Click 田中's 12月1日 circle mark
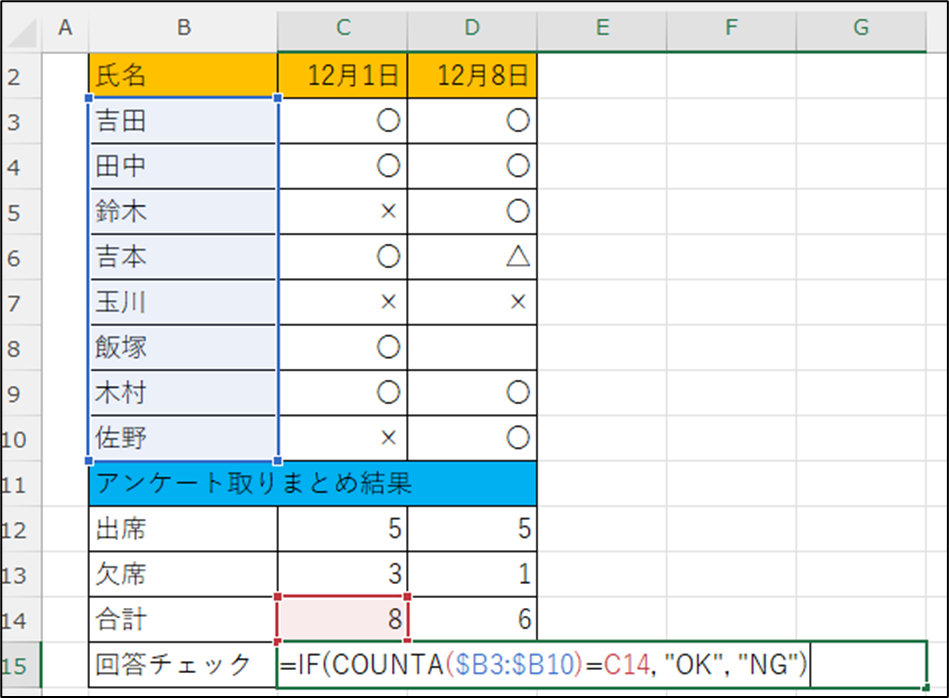The height and width of the screenshot is (698, 949). coord(389,166)
